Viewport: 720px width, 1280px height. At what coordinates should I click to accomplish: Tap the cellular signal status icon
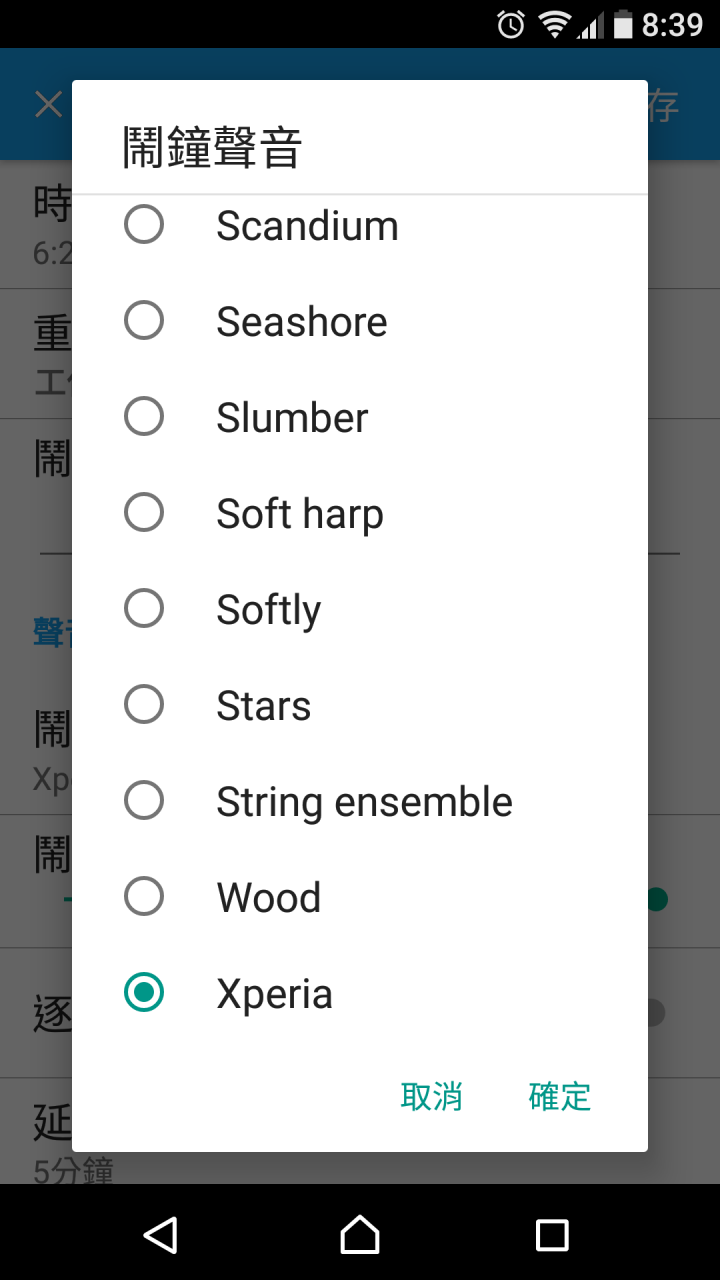coord(590,25)
